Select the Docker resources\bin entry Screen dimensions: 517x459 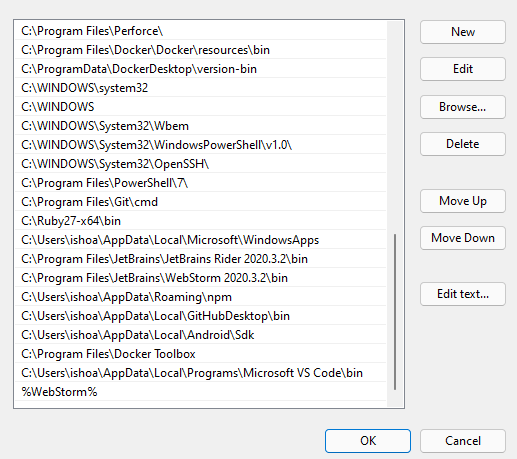coord(200,50)
